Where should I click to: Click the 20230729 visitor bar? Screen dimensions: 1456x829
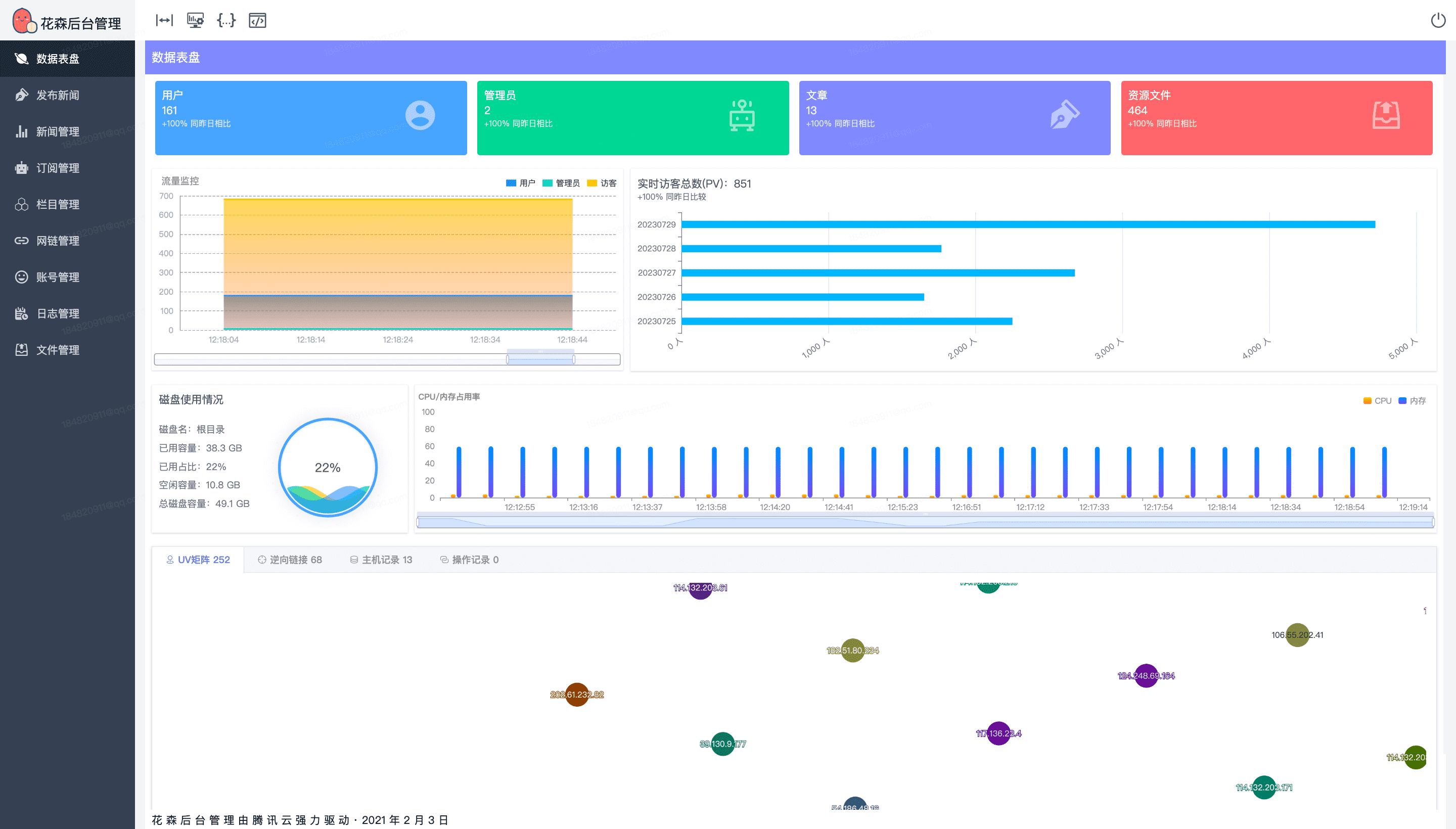(1028, 224)
